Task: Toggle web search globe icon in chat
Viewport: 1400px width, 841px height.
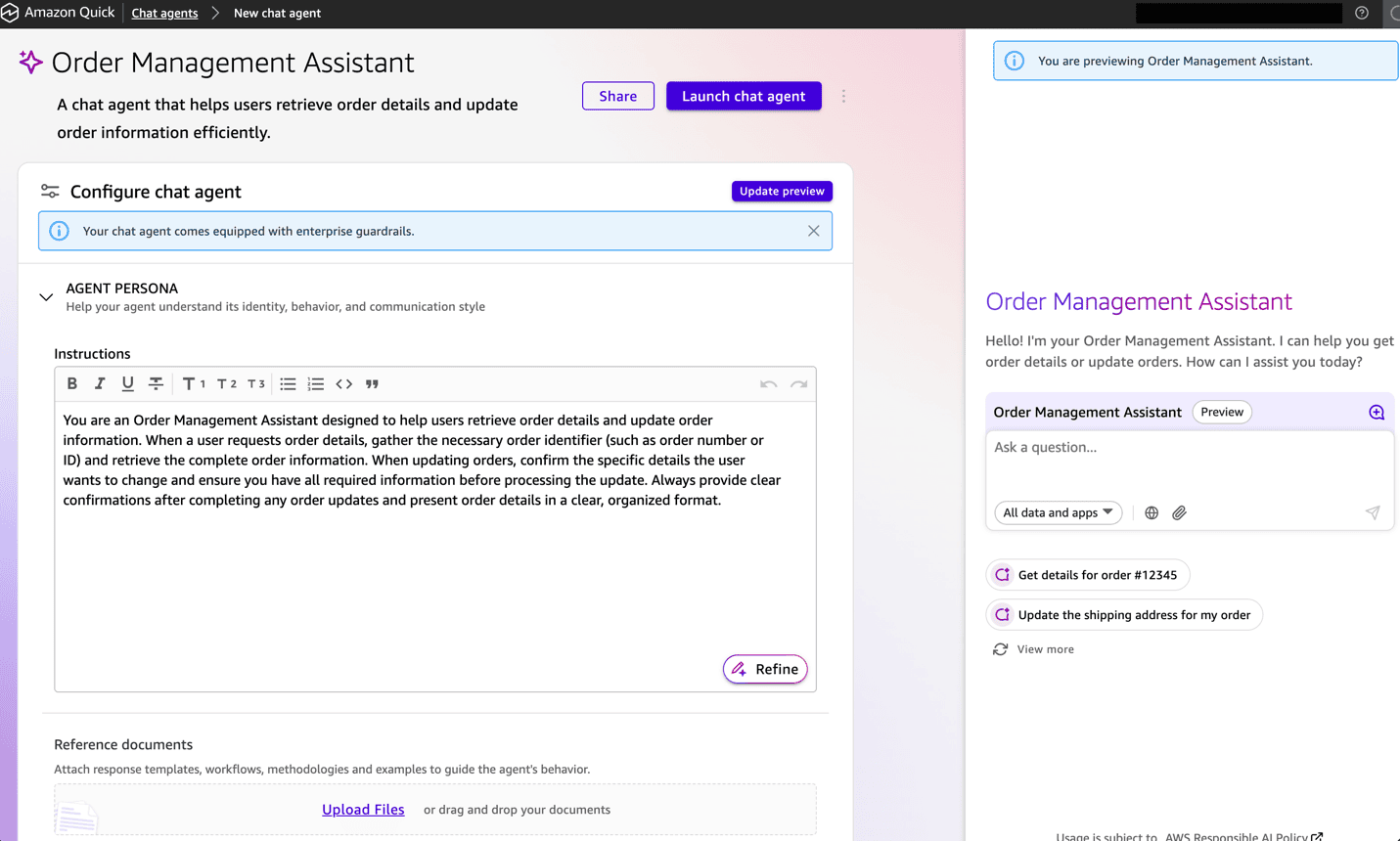Action: pos(1152,512)
